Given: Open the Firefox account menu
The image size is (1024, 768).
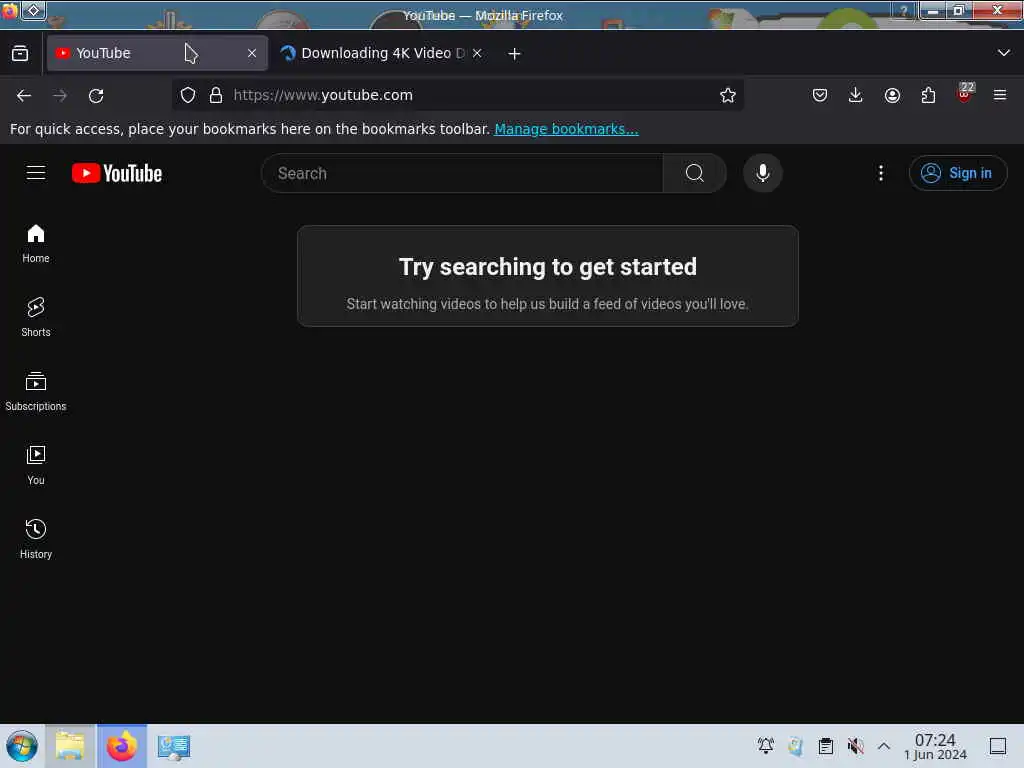Looking at the screenshot, I should pyautogui.click(x=892, y=95).
